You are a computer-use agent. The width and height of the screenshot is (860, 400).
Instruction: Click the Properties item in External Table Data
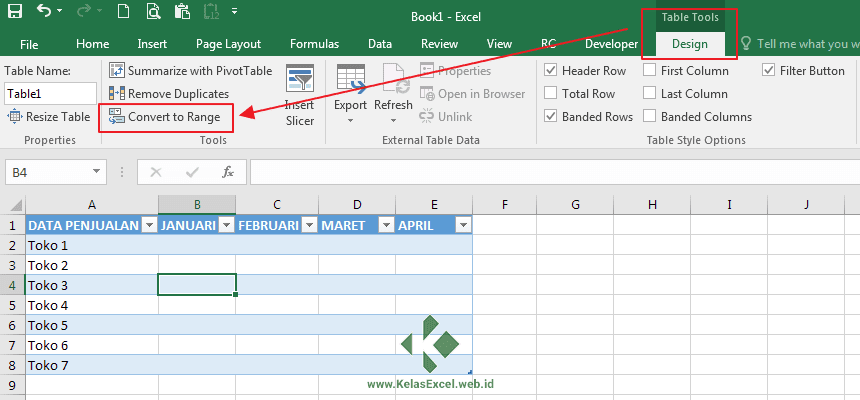455,71
